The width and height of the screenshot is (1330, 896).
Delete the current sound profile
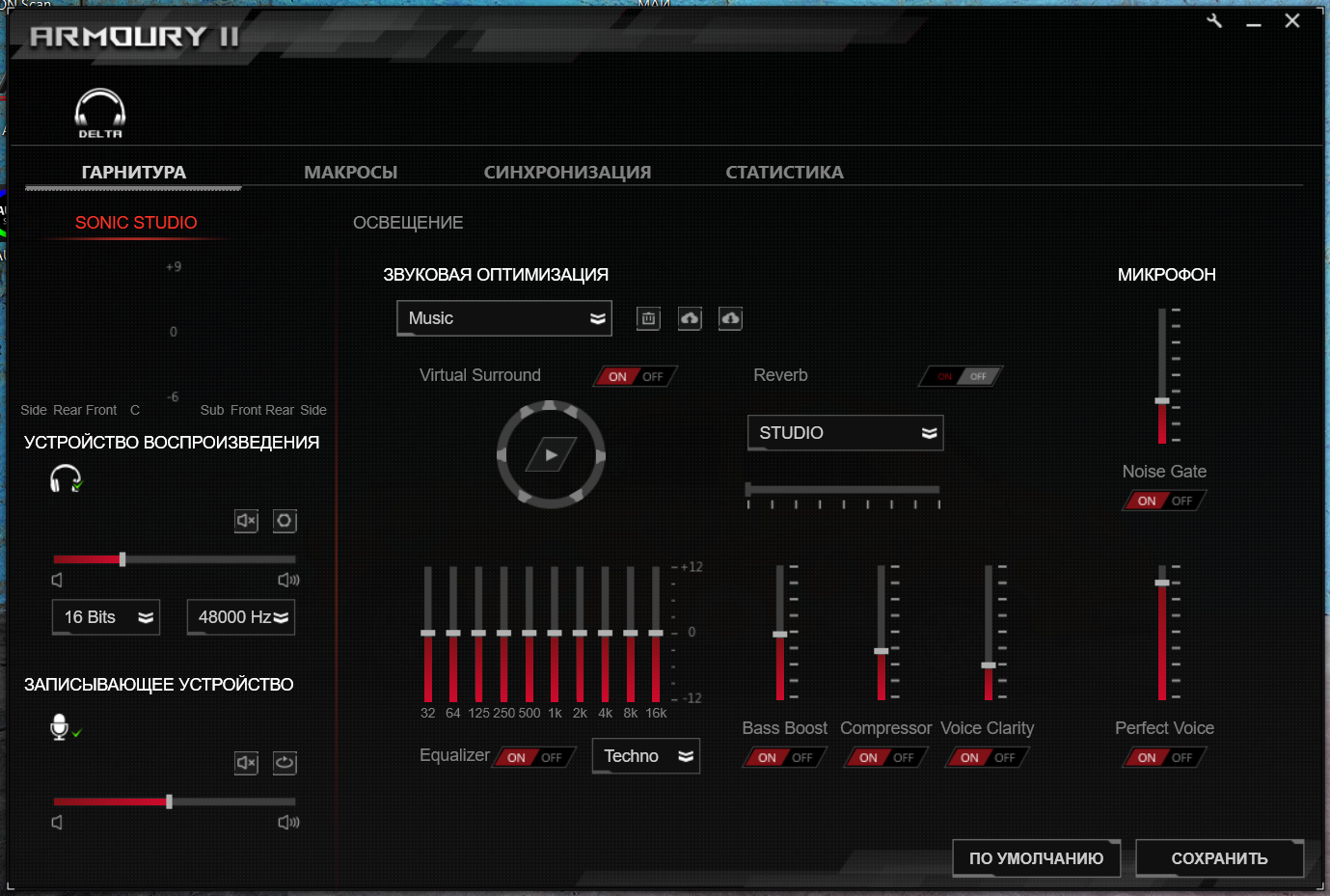648,318
